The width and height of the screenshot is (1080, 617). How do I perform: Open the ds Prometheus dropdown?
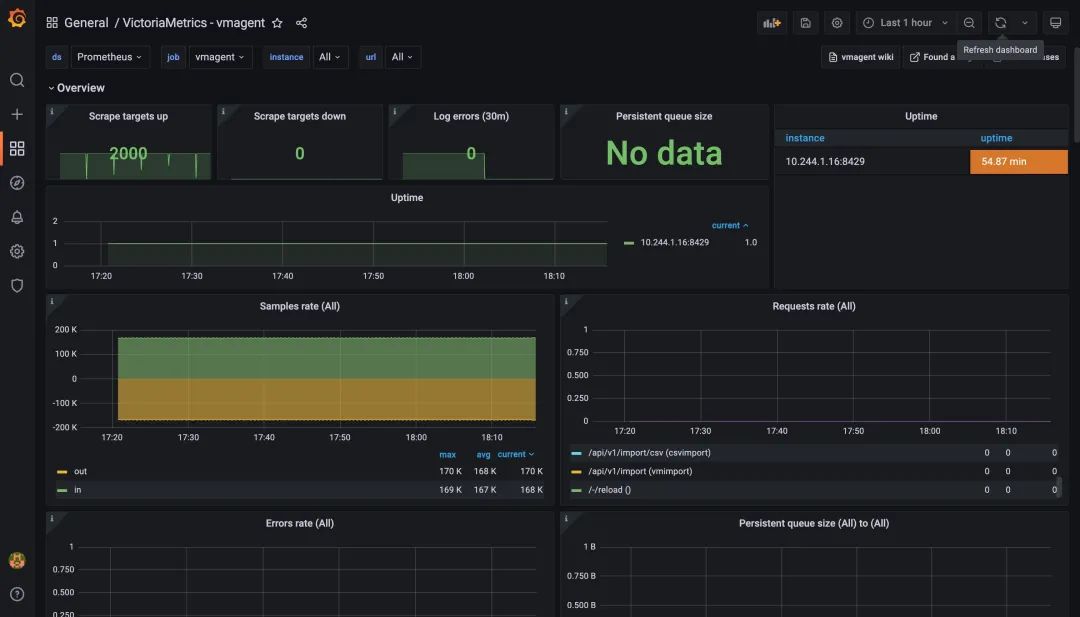[110, 57]
